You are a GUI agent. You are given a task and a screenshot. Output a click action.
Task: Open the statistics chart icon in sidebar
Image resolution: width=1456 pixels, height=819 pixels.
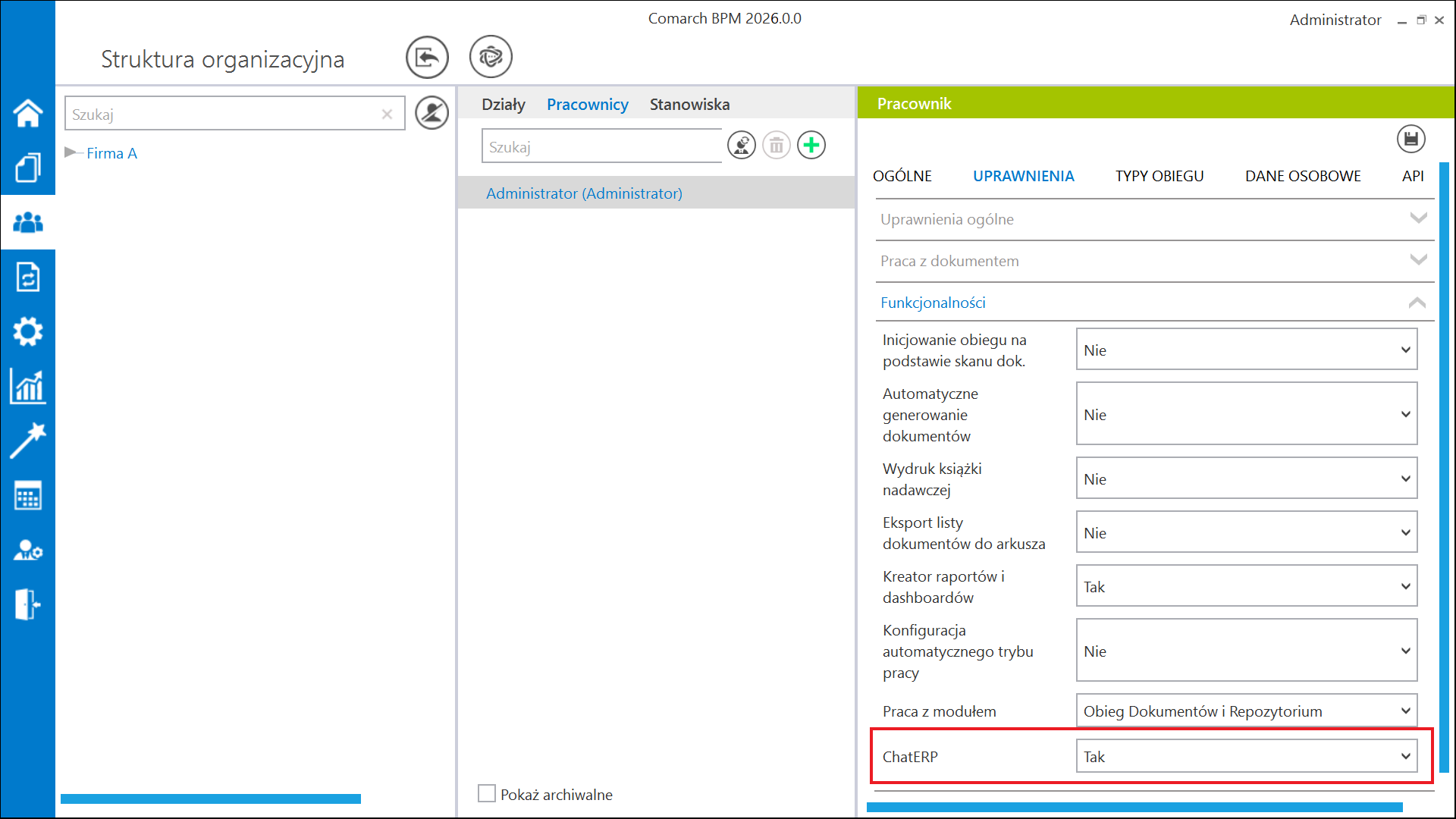pyautogui.click(x=27, y=387)
